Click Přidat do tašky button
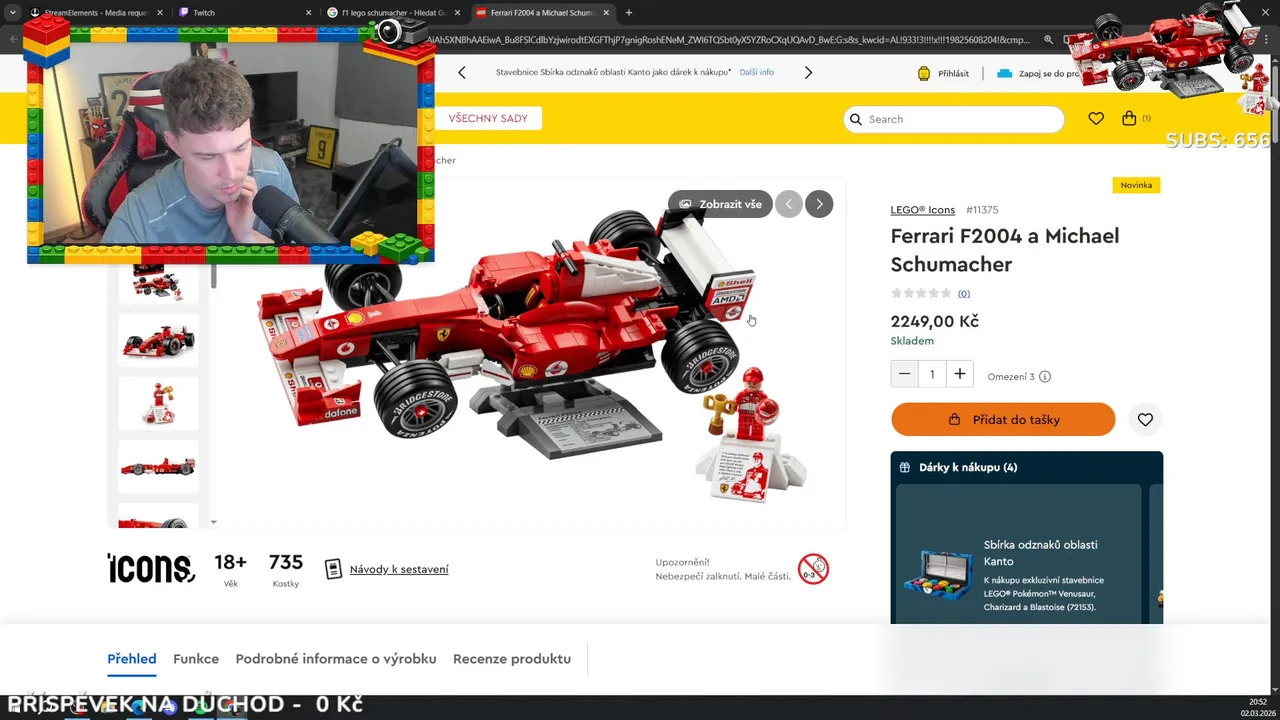1280x720 pixels. (1003, 420)
